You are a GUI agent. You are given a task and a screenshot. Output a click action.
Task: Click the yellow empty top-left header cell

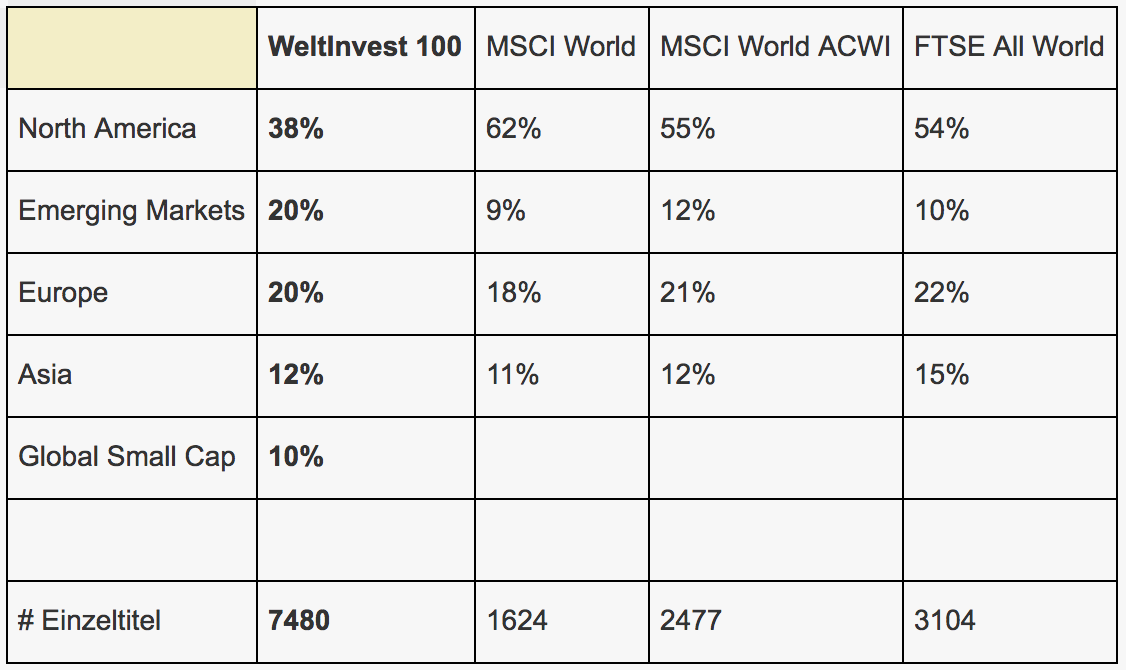(132, 47)
